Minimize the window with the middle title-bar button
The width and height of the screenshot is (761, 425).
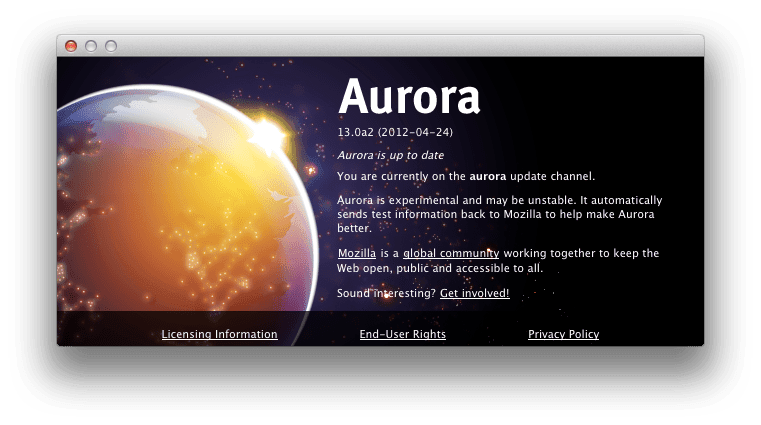point(91,46)
